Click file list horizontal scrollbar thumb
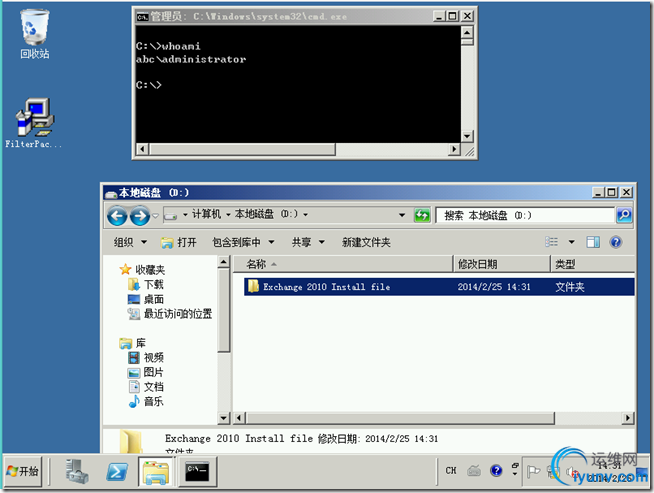The height and width of the screenshot is (493, 654). (x=400, y=418)
